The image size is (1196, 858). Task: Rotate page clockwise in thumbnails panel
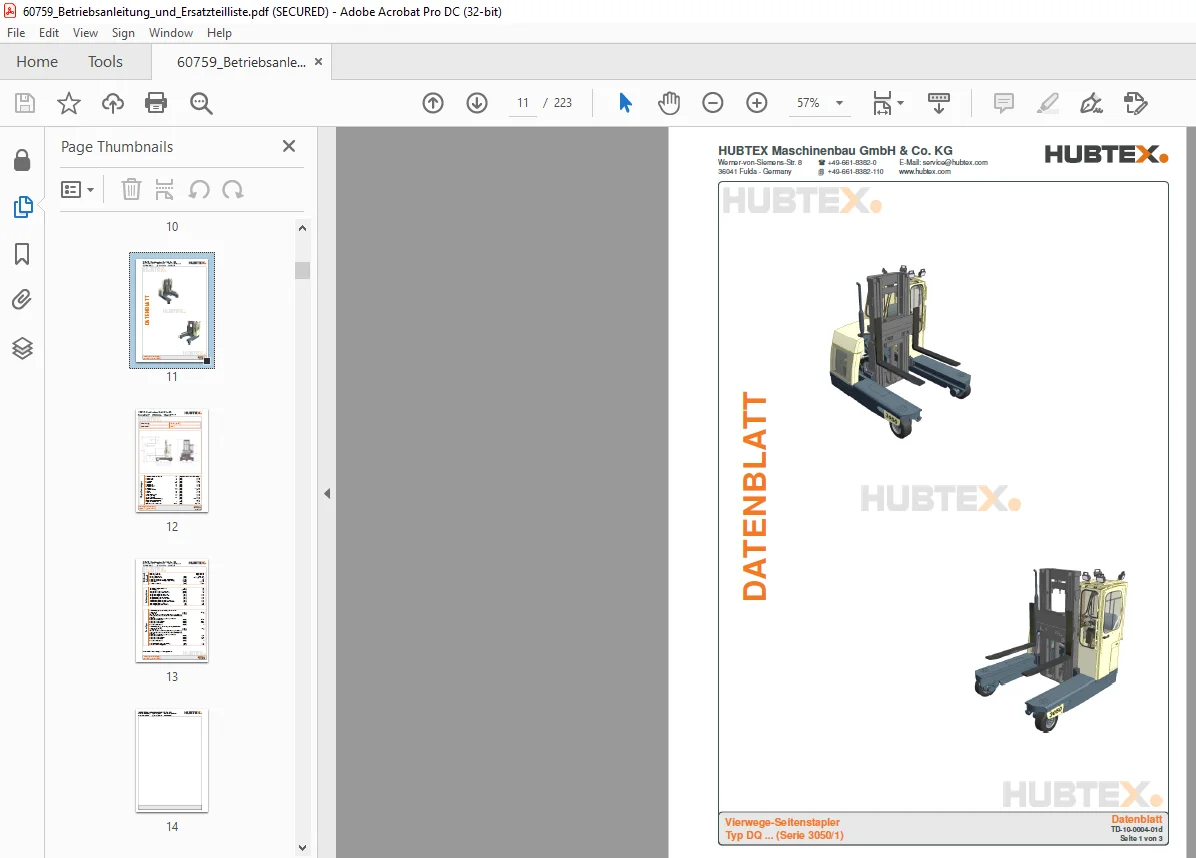[x=233, y=189]
